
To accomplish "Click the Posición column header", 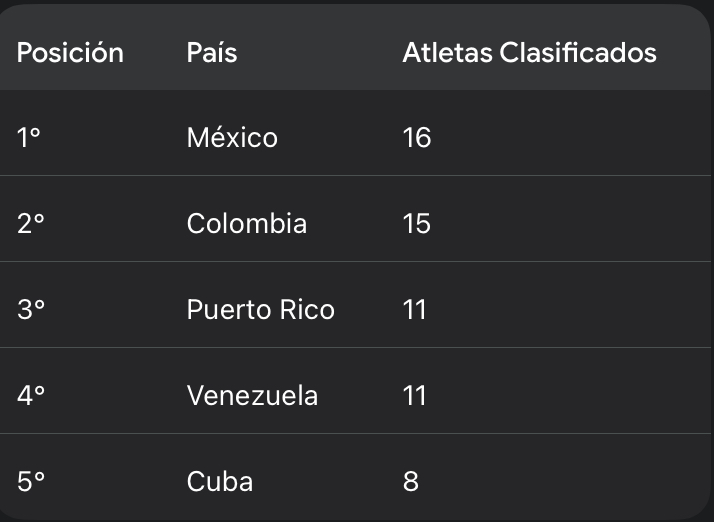I will point(70,52).
